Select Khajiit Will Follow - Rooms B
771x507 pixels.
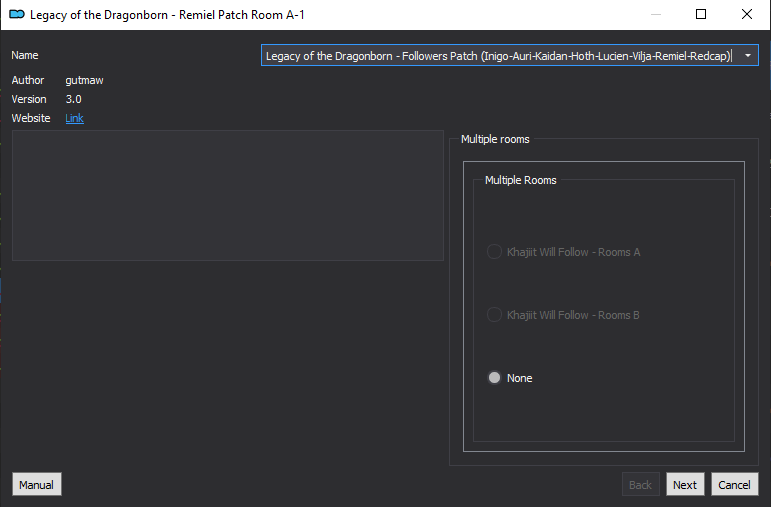pyautogui.click(x=563, y=315)
